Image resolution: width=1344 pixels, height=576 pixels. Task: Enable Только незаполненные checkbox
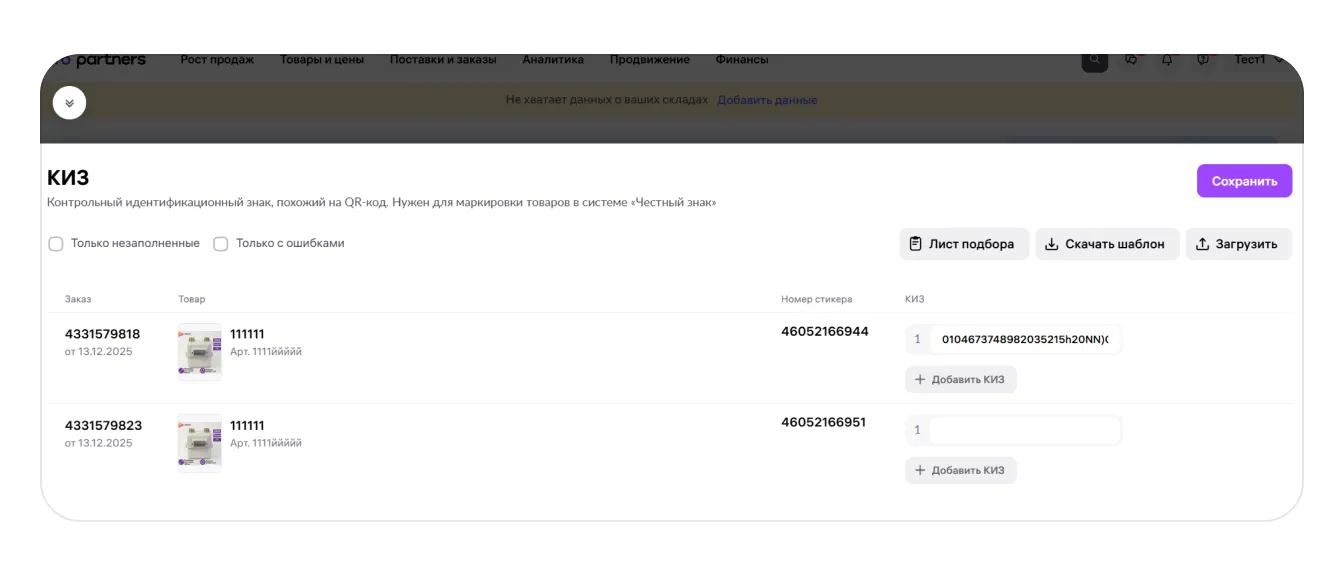coord(56,244)
